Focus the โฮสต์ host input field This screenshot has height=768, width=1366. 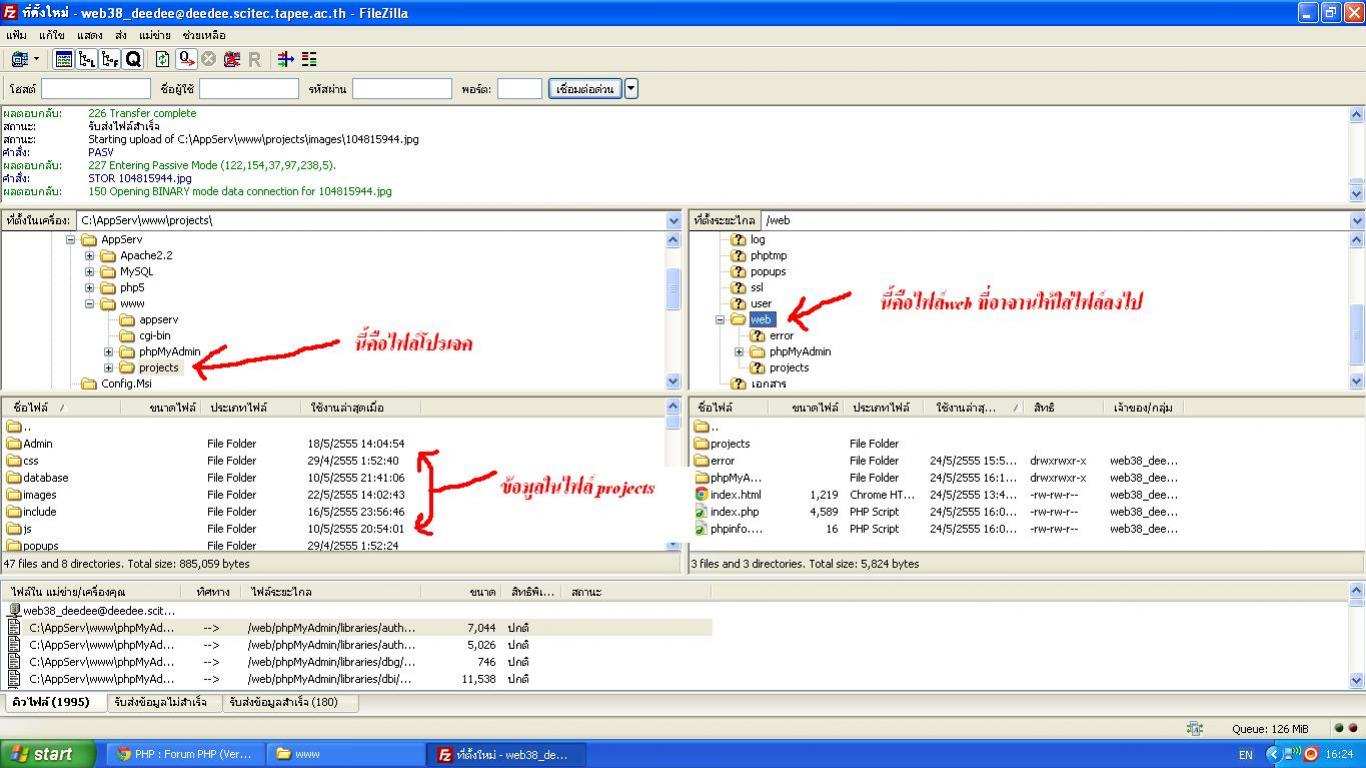pos(96,89)
